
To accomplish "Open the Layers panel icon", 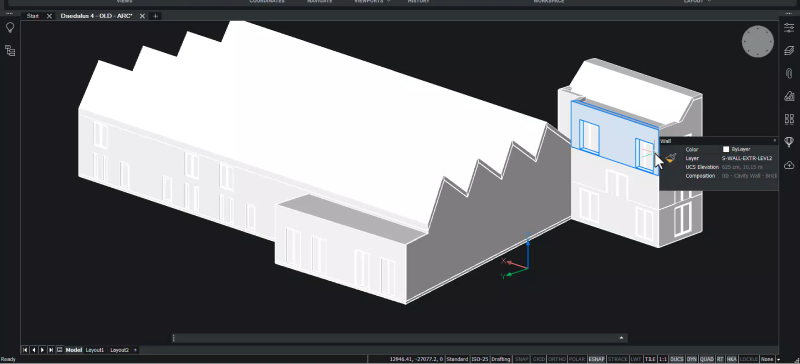I will (789, 51).
